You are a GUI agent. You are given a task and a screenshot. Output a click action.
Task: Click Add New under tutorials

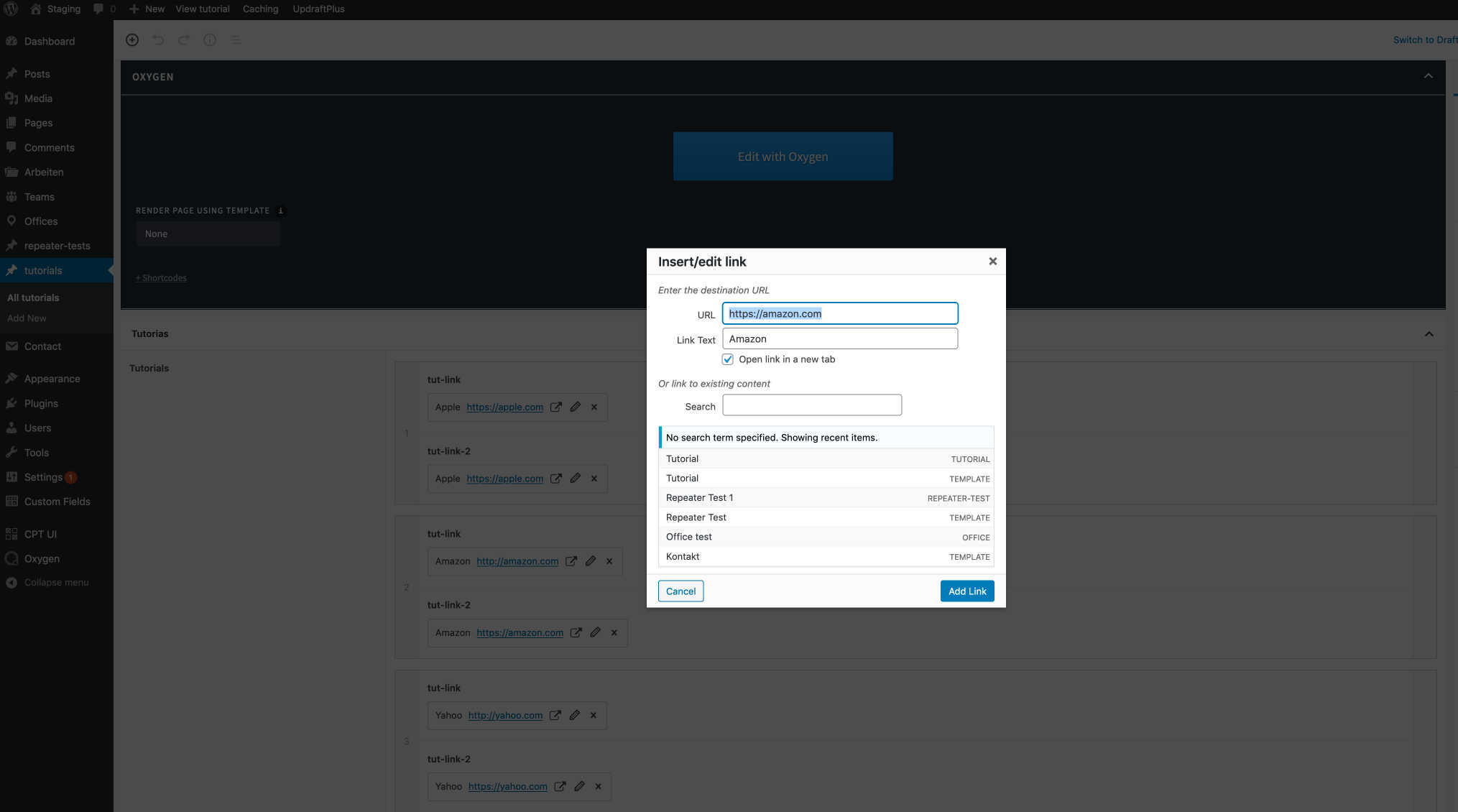click(27, 318)
